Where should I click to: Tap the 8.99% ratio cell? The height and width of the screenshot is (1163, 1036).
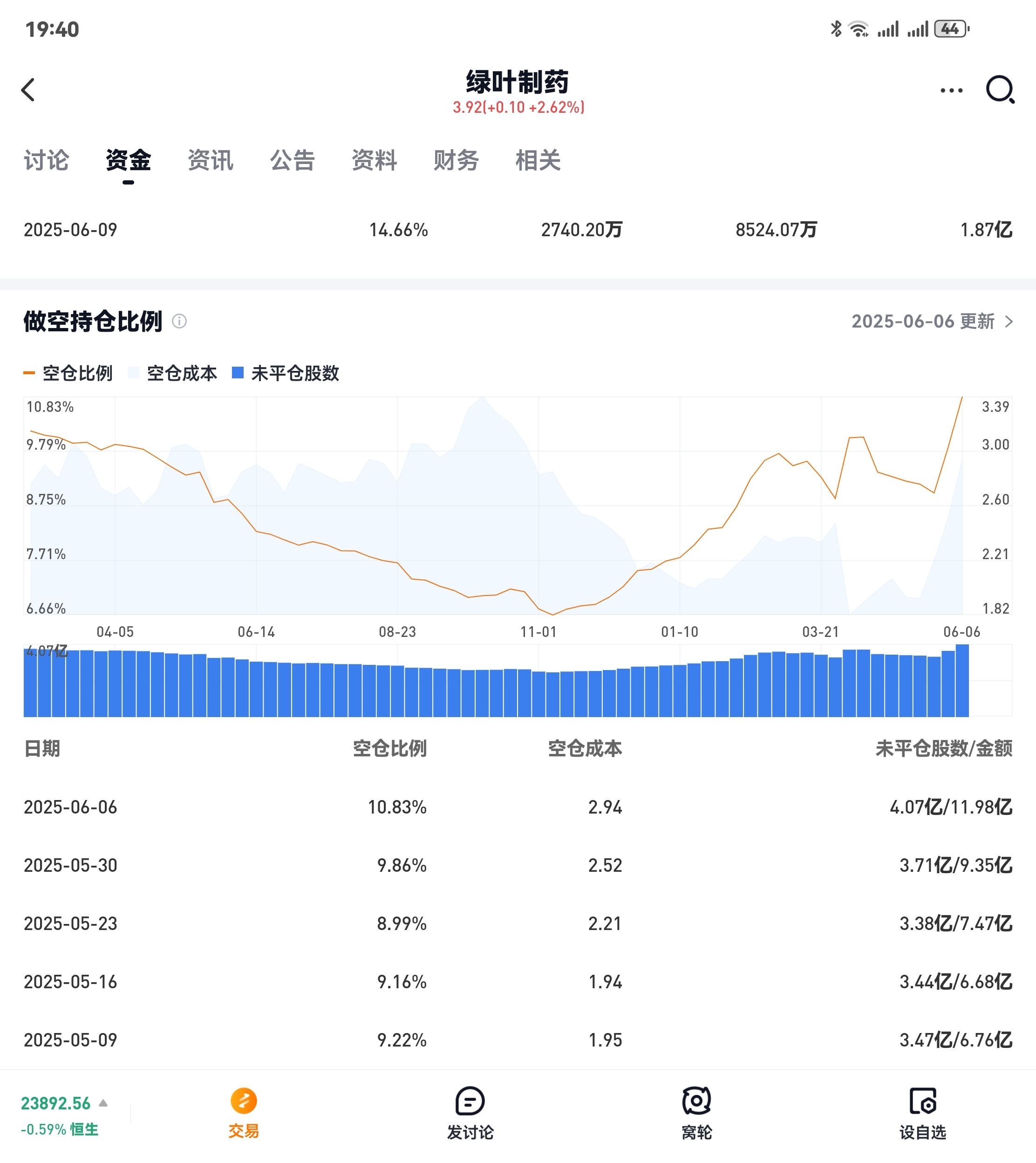point(402,924)
